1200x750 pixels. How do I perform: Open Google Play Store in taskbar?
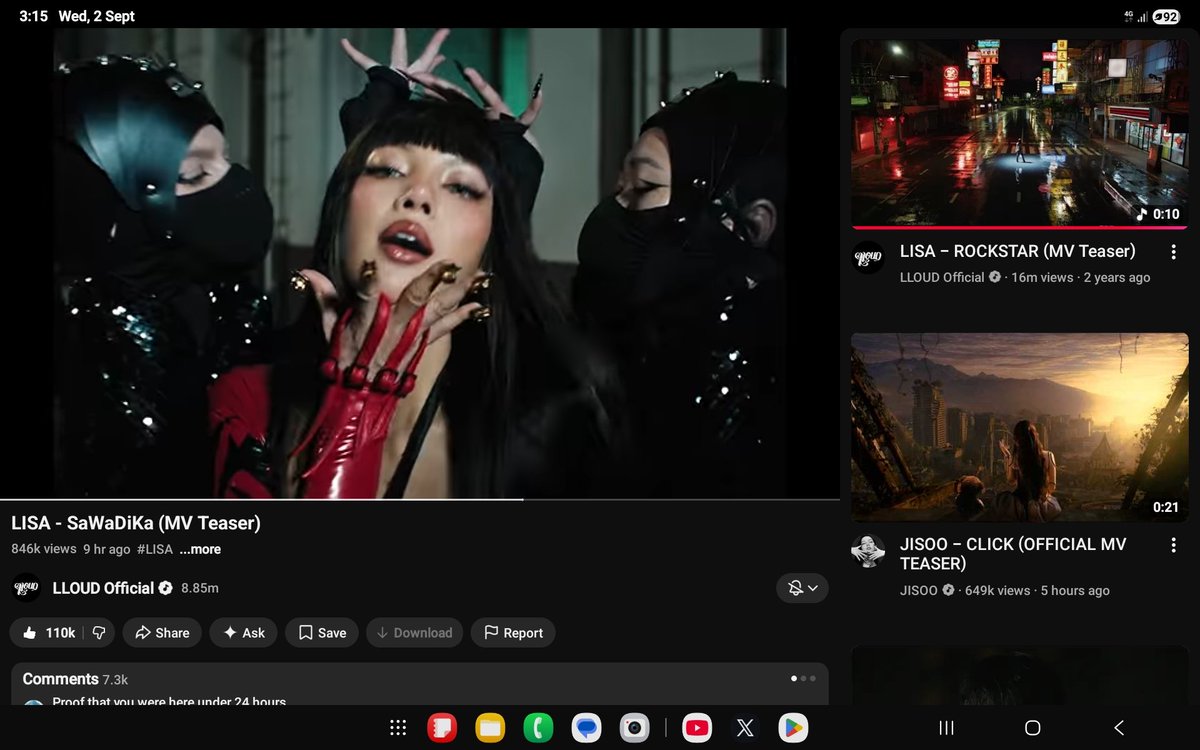[793, 728]
